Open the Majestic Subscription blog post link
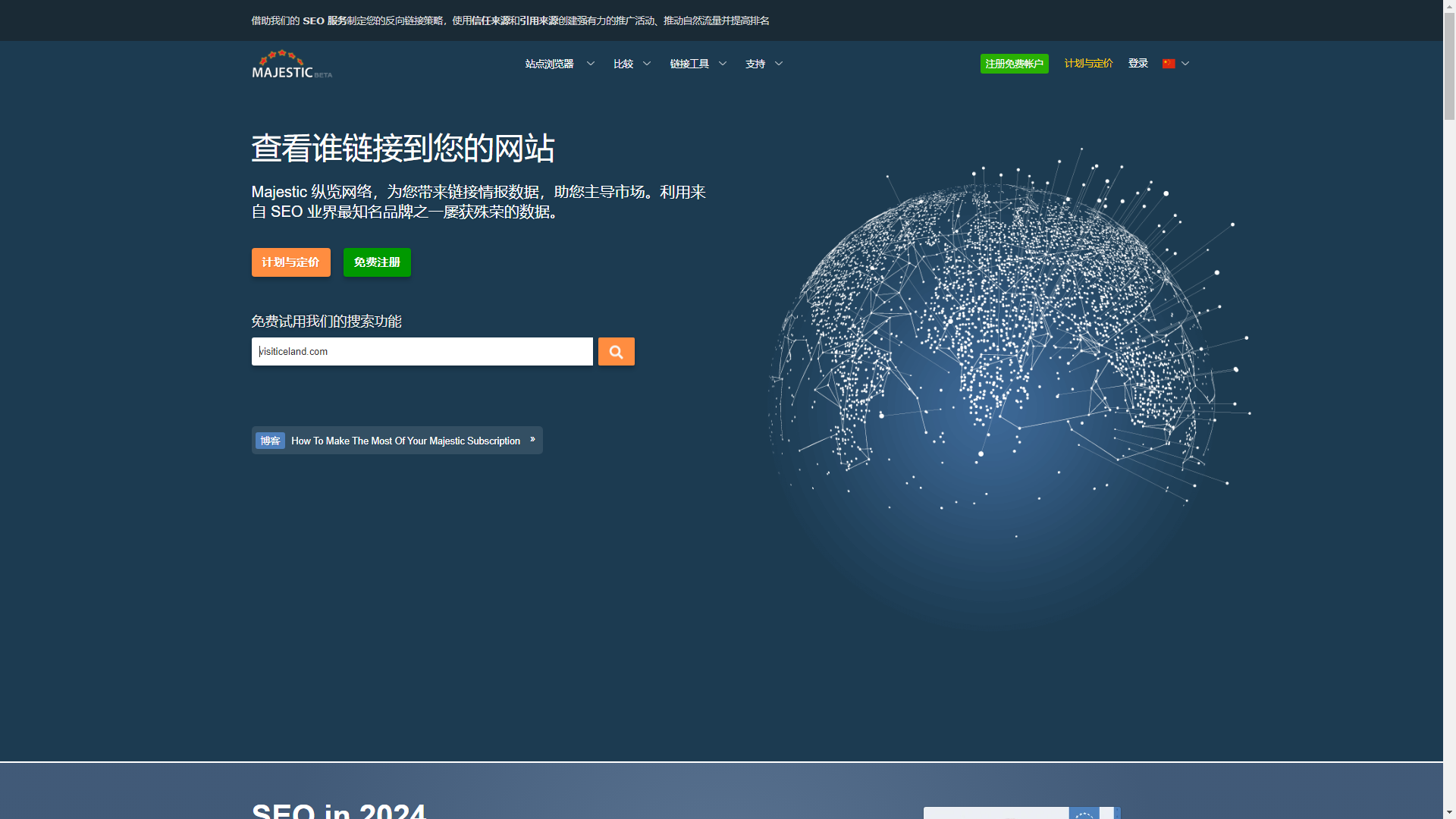The height and width of the screenshot is (819, 1456). point(406,441)
